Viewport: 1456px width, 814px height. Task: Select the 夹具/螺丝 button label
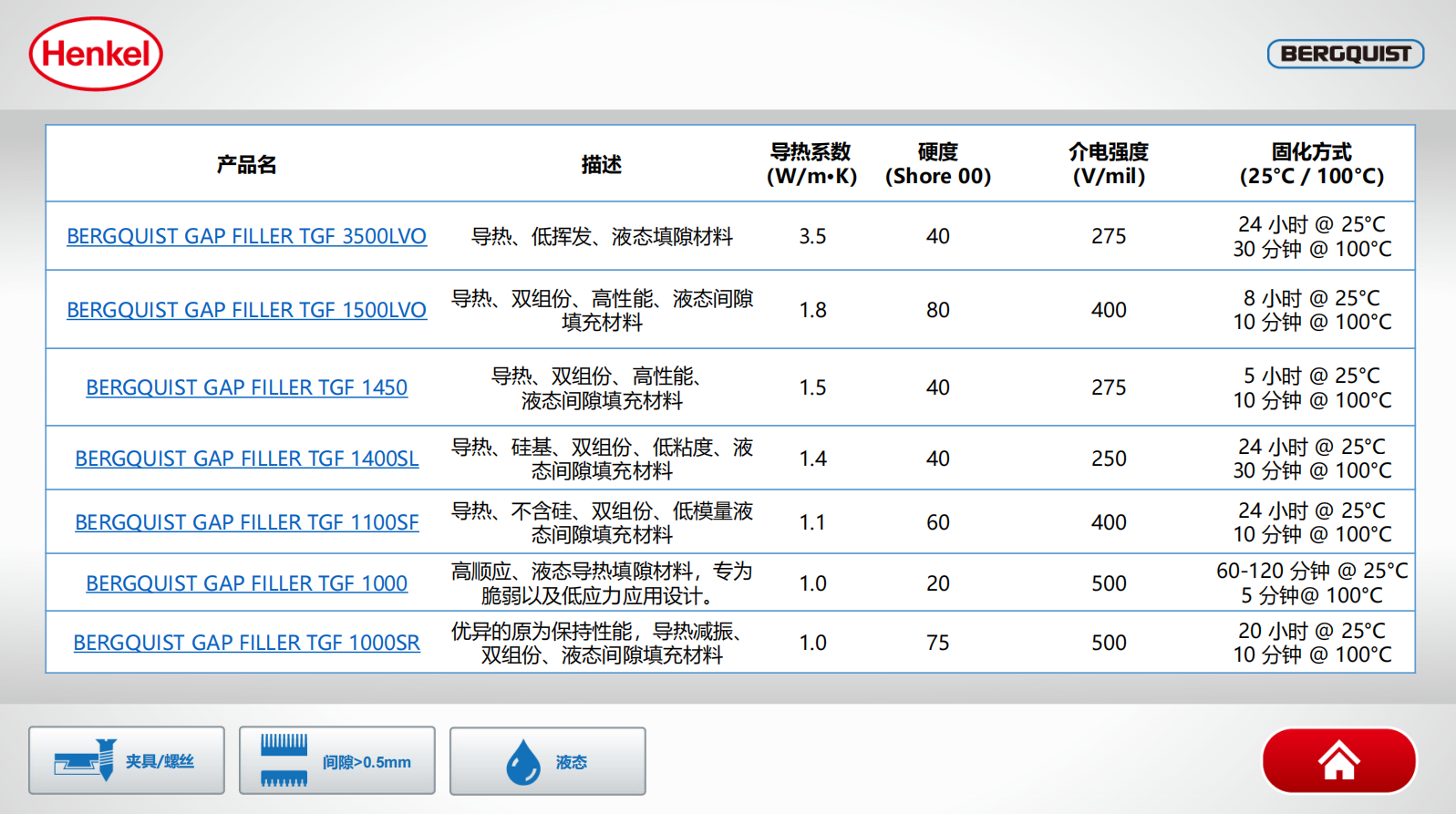click(x=160, y=761)
